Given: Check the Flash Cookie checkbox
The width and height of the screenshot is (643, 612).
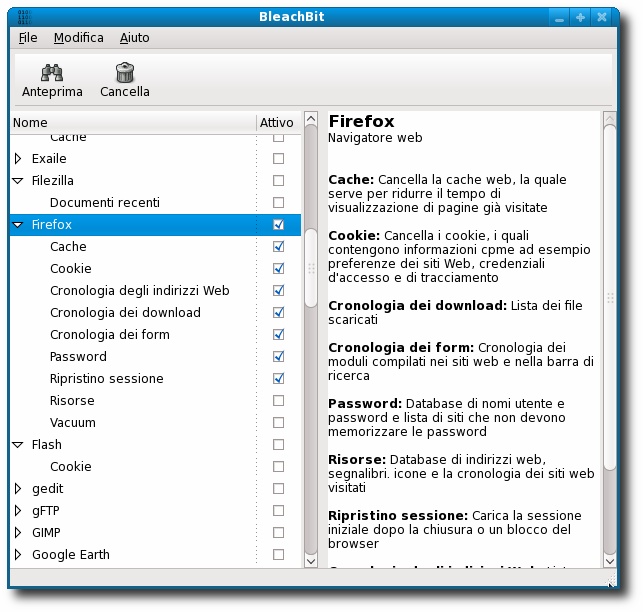Looking at the screenshot, I should (x=278, y=466).
